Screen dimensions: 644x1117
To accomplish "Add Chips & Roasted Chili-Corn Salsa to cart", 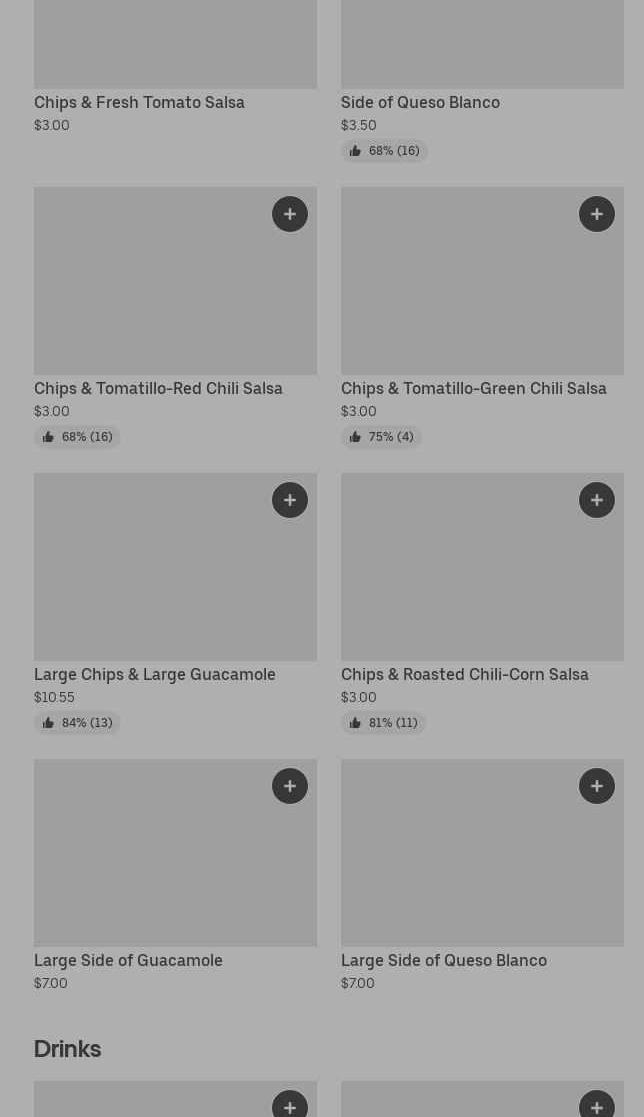I will pos(597,500).
